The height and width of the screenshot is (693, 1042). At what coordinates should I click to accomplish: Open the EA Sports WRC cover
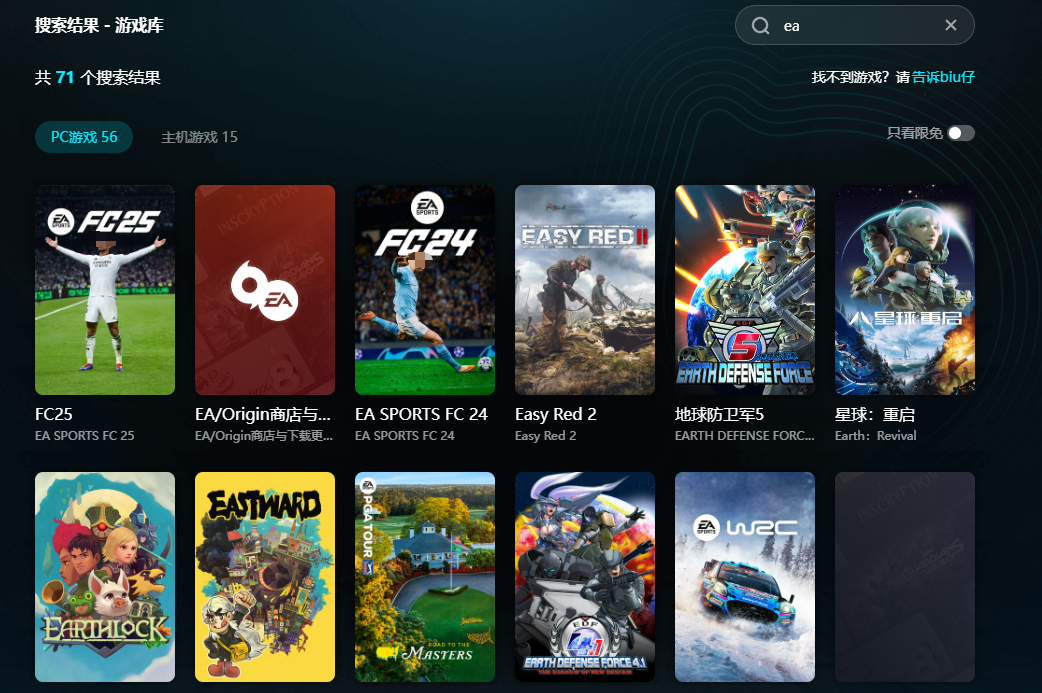tap(745, 577)
